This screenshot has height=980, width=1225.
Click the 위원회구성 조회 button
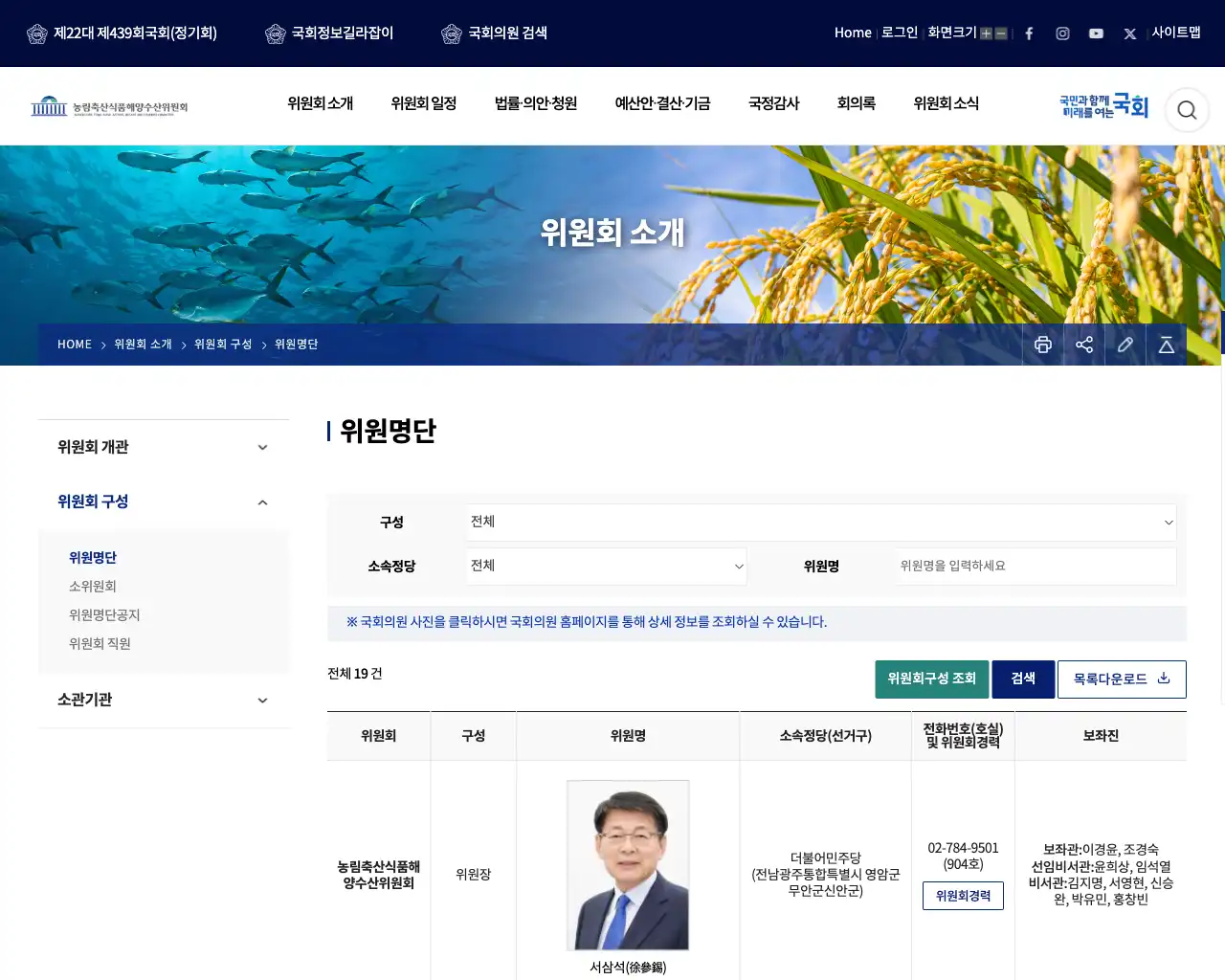(932, 679)
